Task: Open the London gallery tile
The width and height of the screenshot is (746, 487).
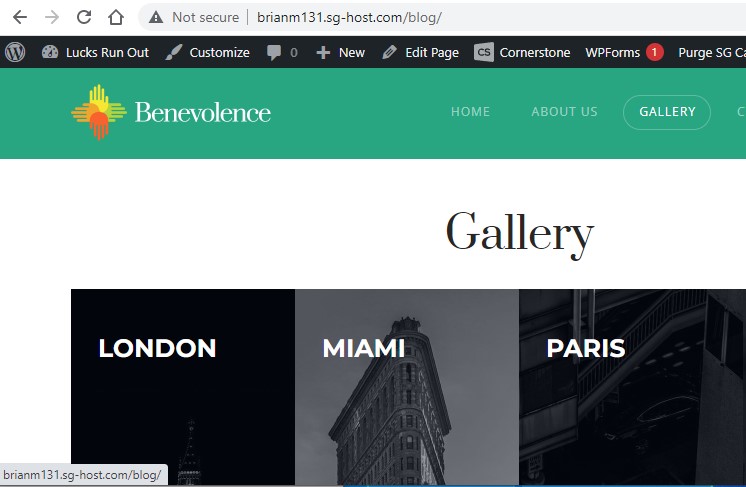Action: click(x=182, y=387)
